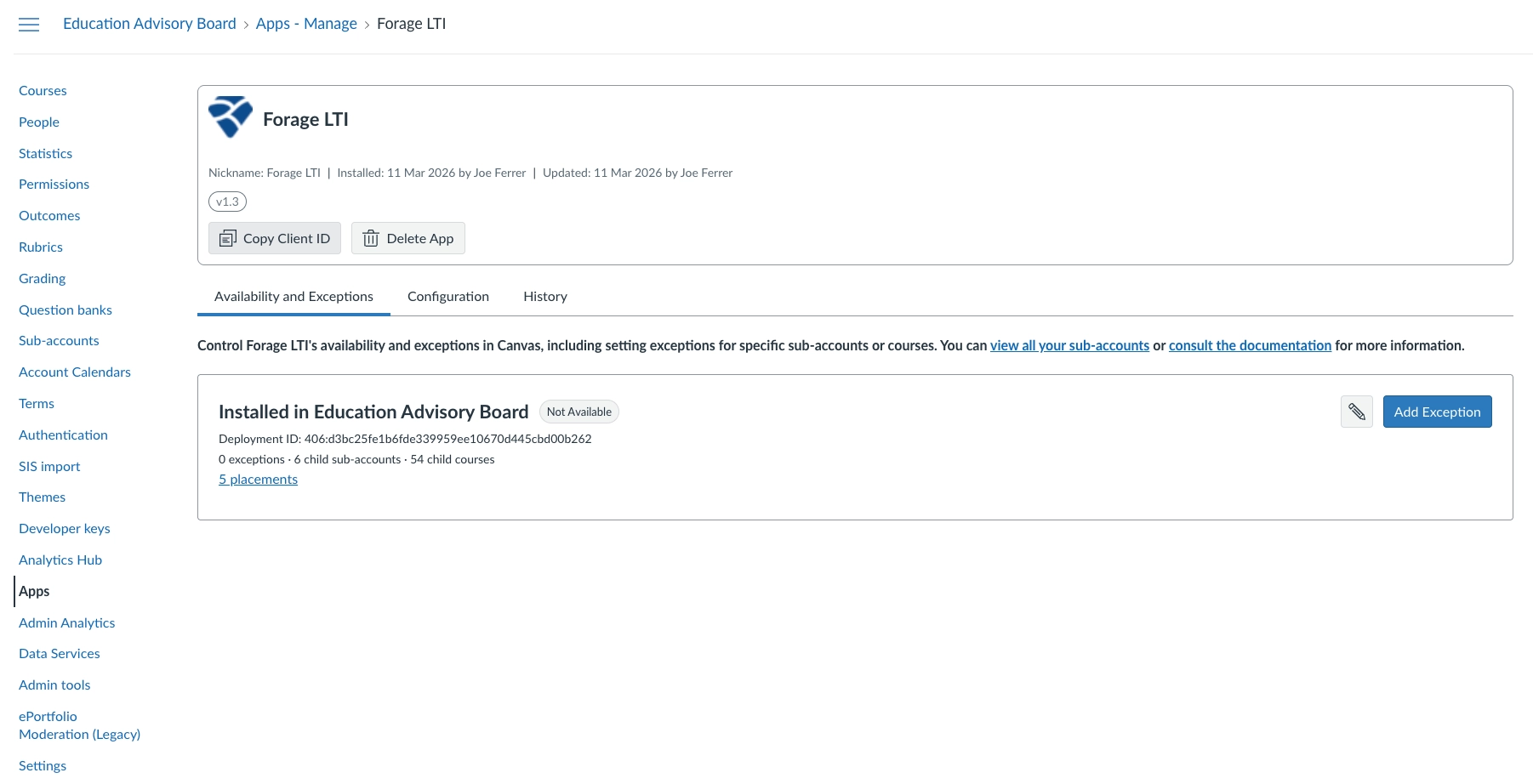The height and width of the screenshot is (784, 1533).
Task: Select Sub-accounts from sidebar
Action: [59, 340]
